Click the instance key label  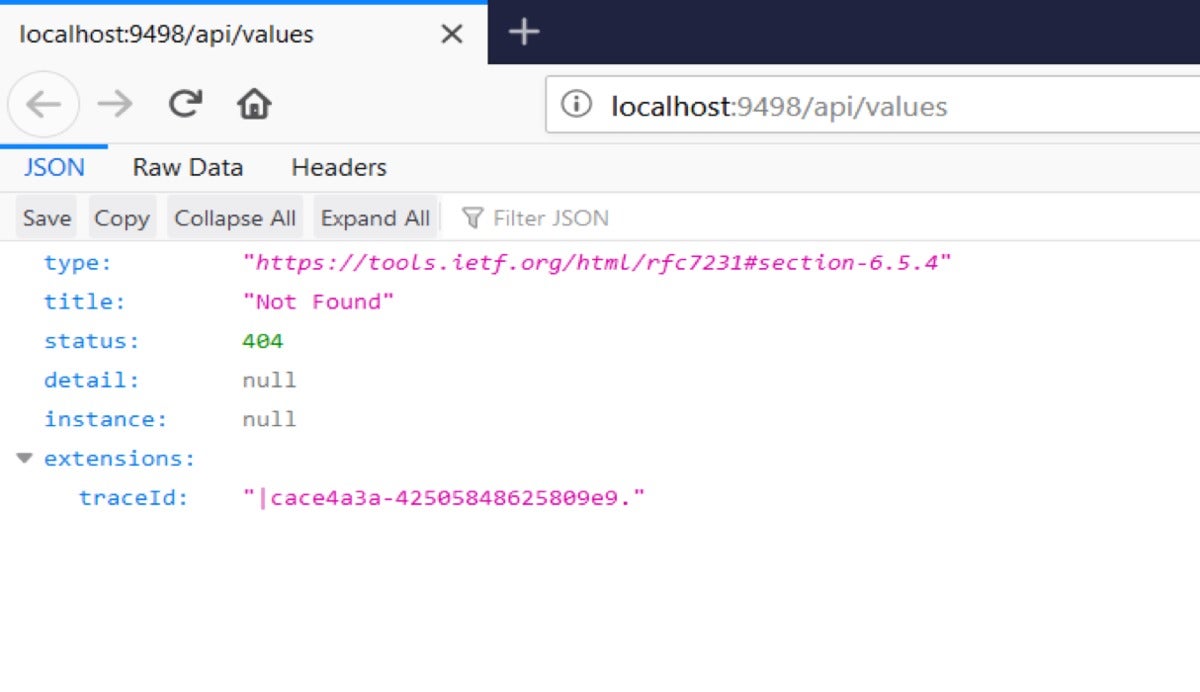[106, 419]
